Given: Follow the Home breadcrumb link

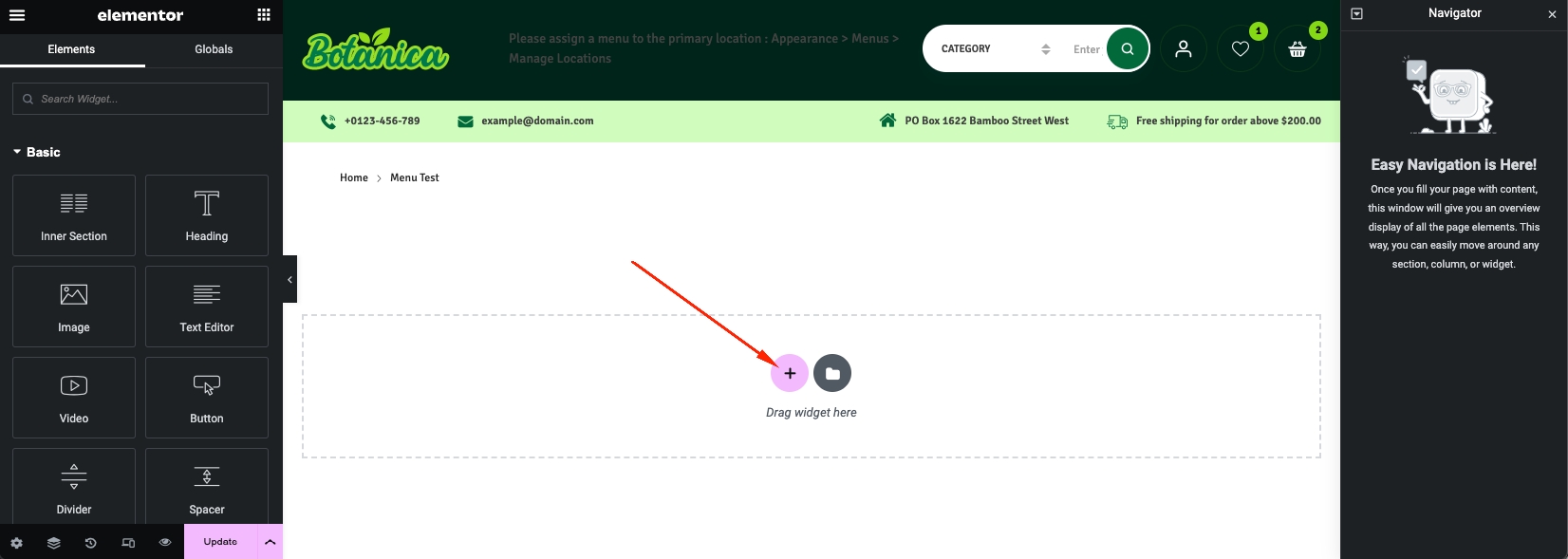Looking at the screenshot, I should (x=354, y=177).
